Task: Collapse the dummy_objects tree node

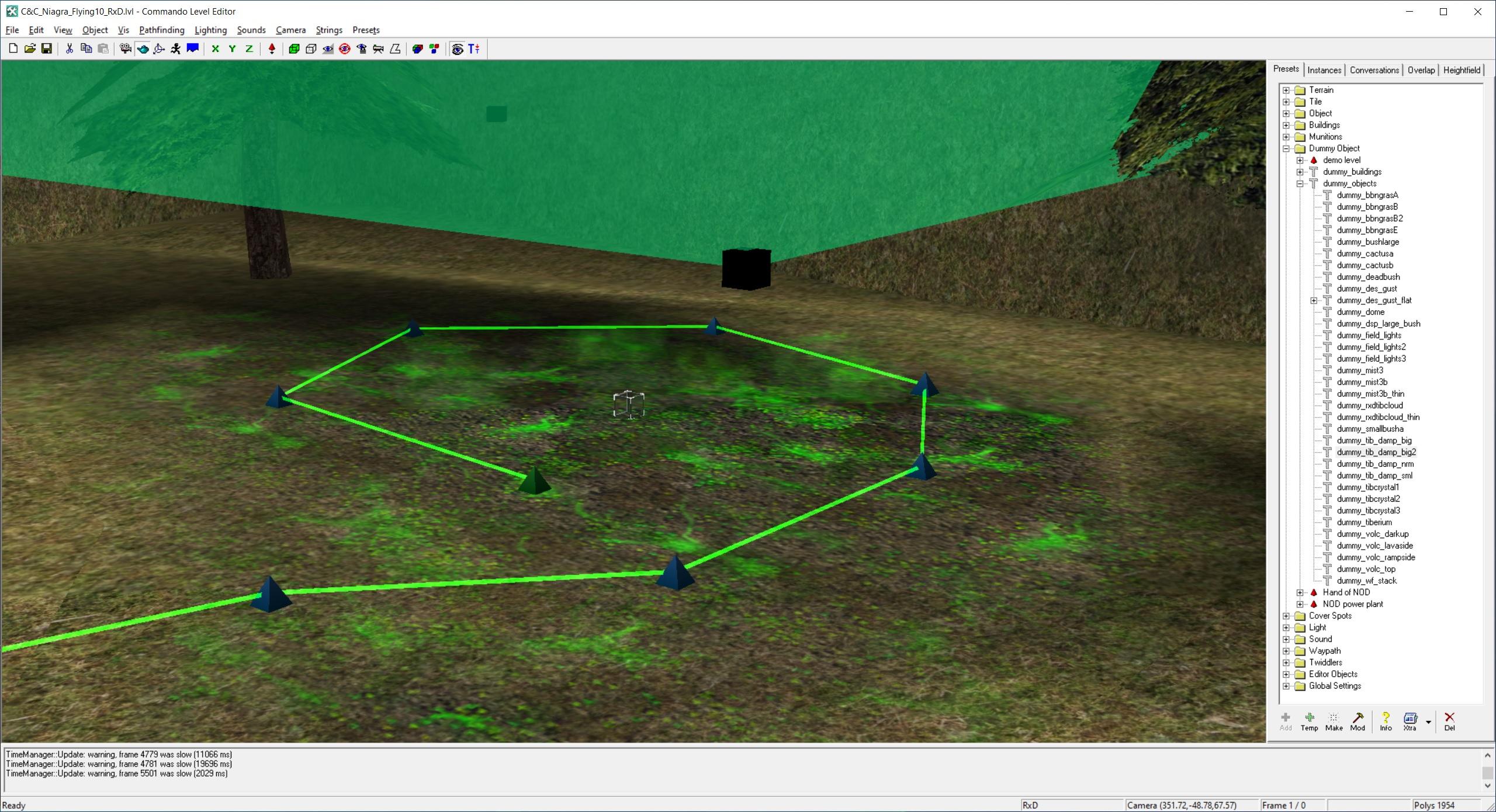Action: point(1300,183)
